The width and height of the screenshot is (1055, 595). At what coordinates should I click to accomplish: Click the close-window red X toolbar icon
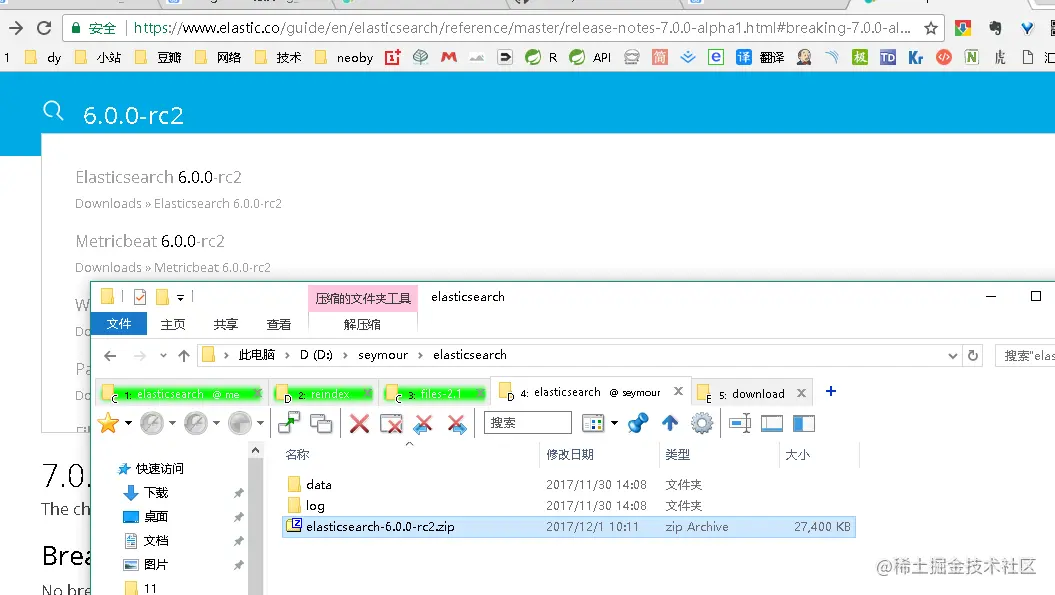(x=391, y=423)
